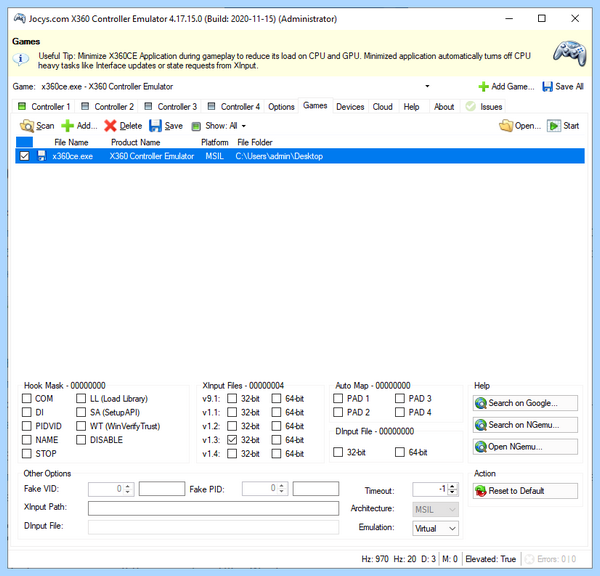This screenshot has width=600, height=576.
Task: Click the Save All button label
Action: coord(569,86)
